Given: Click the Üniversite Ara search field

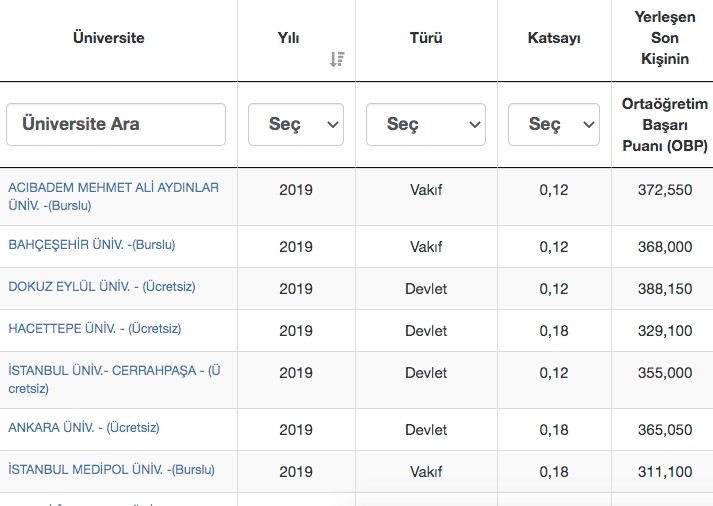Looking at the screenshot, I should click(x=116, y=125).
